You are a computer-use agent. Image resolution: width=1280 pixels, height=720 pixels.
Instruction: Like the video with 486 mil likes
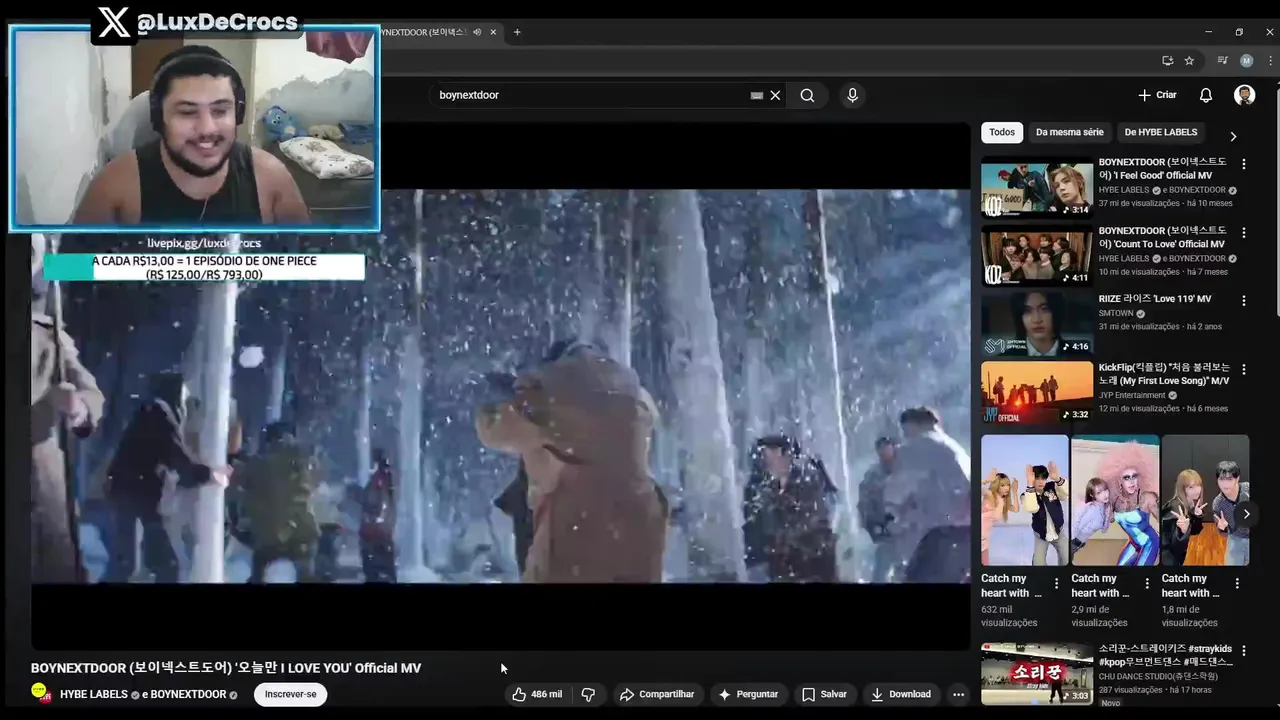click(537, 694)
